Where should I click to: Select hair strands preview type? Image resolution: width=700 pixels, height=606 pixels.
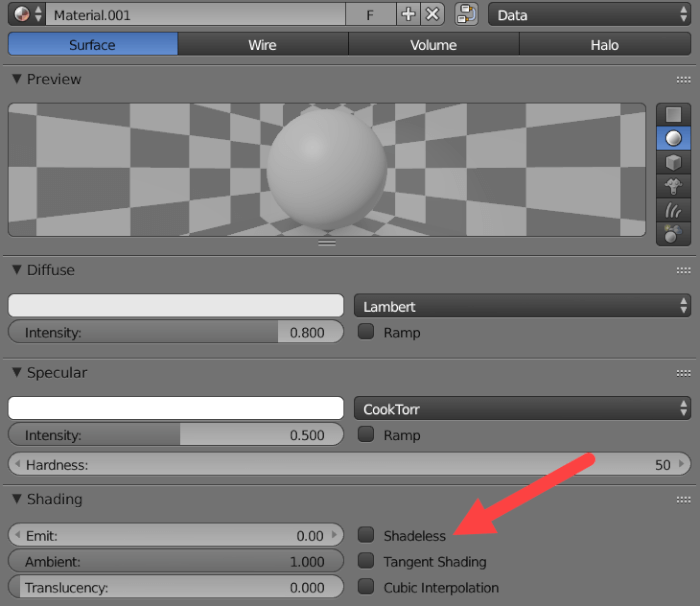[x=673, y=209]
